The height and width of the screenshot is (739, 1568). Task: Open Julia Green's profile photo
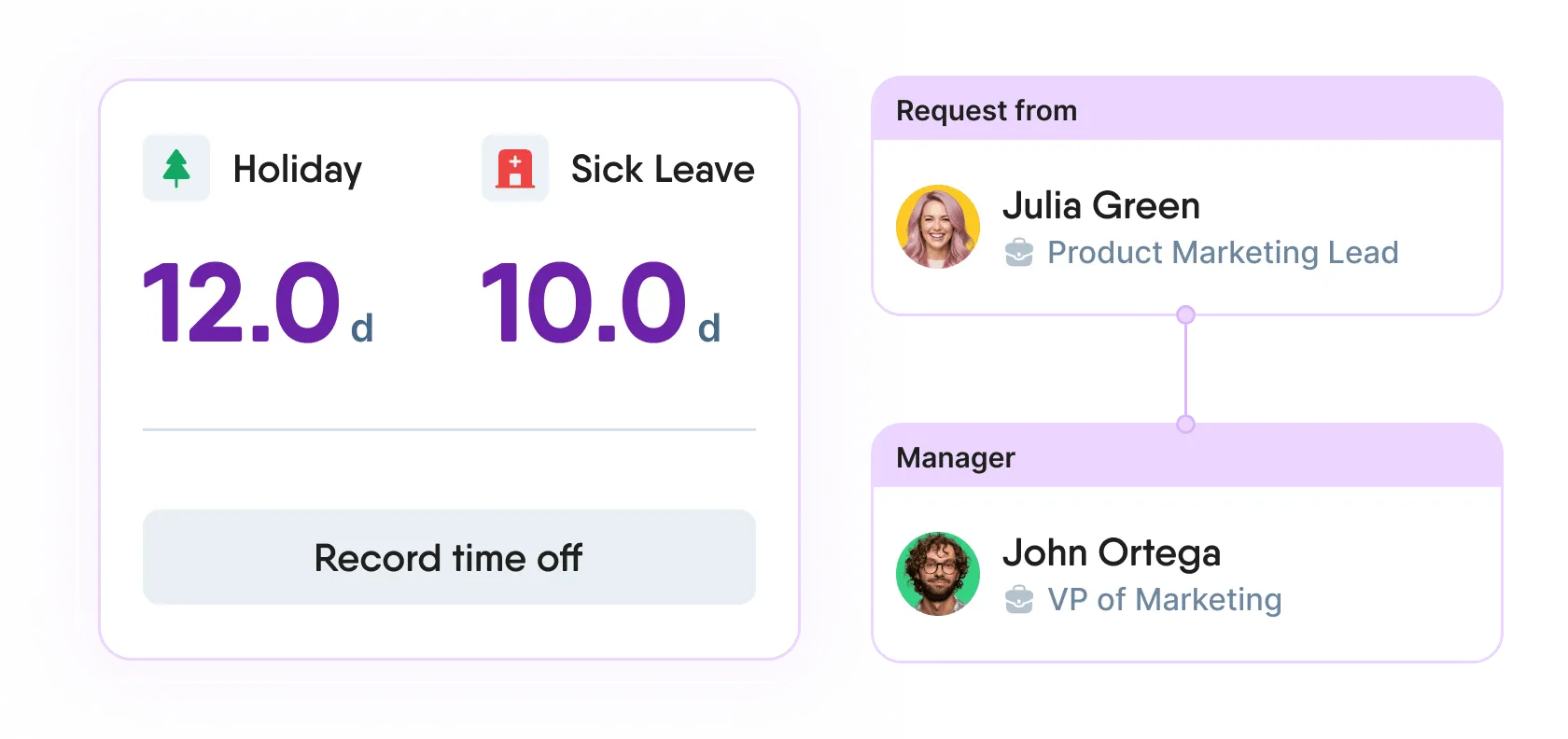coord(938,227)
